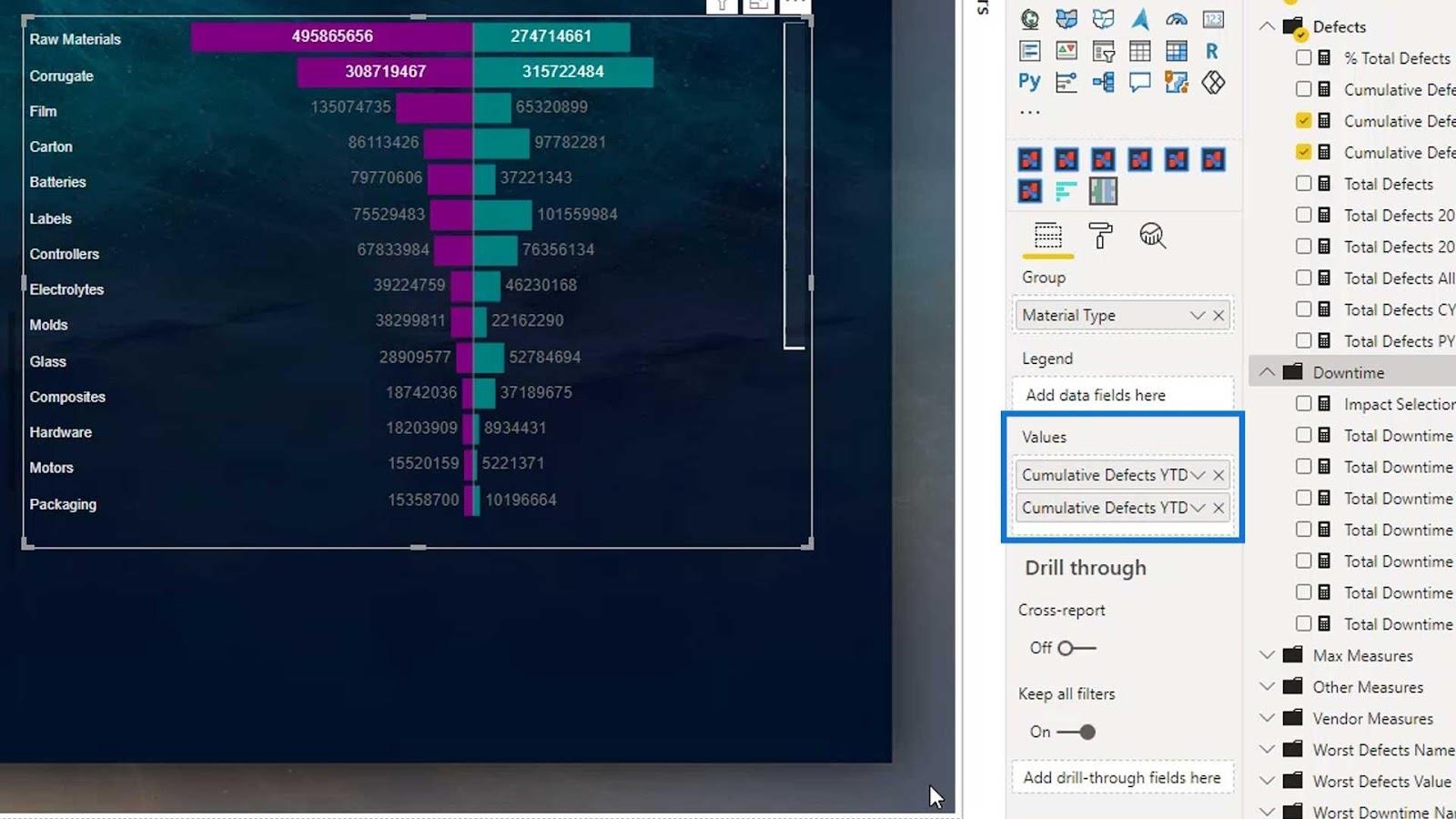Remove Material Type from Group well
Image resolution: width=1456 pixels, height=819 pixels.
(x=1218, y=315)
